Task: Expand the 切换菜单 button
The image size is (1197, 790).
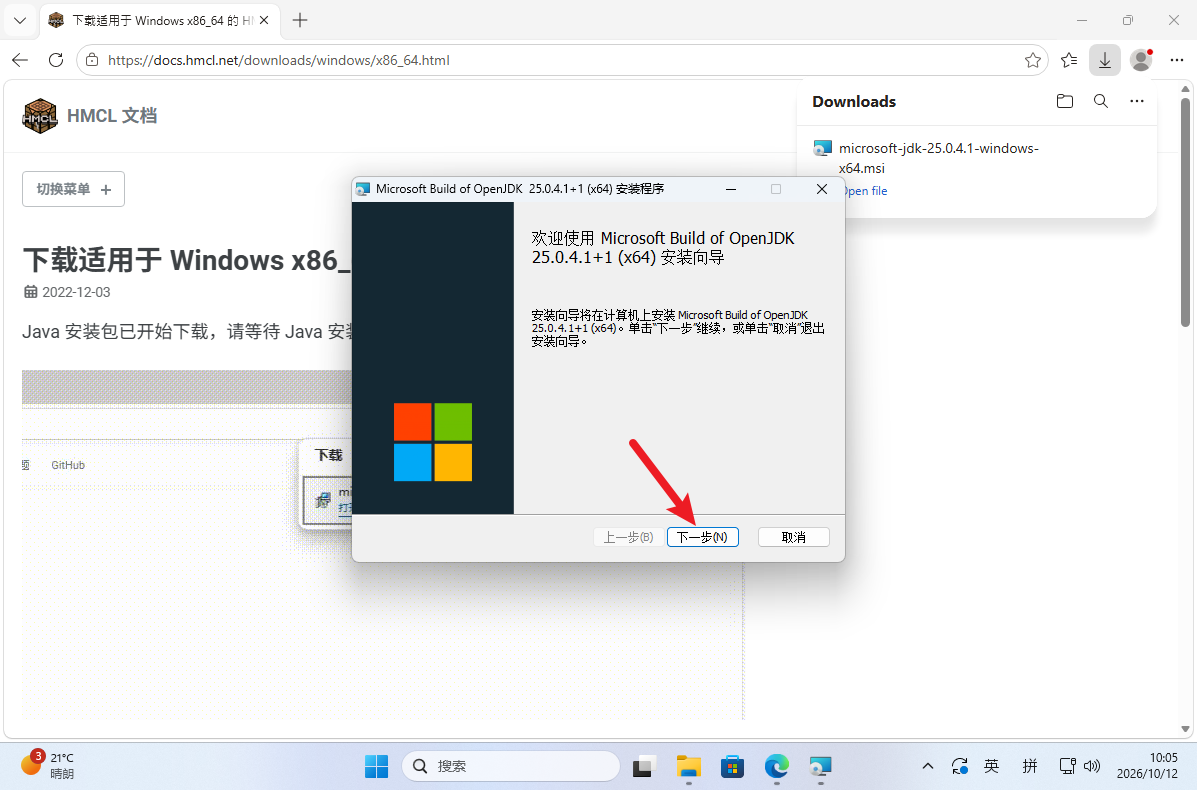Action: coord(73,189)
